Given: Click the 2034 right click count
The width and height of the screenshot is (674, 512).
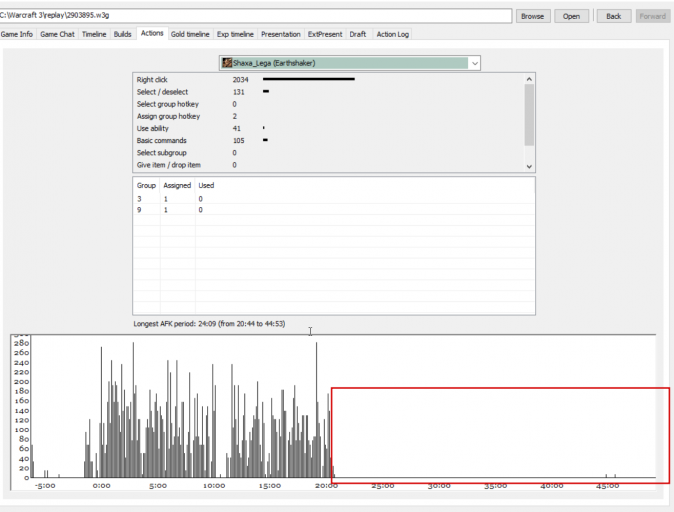Looking at the screenshot, I should [x=240, y=80].
